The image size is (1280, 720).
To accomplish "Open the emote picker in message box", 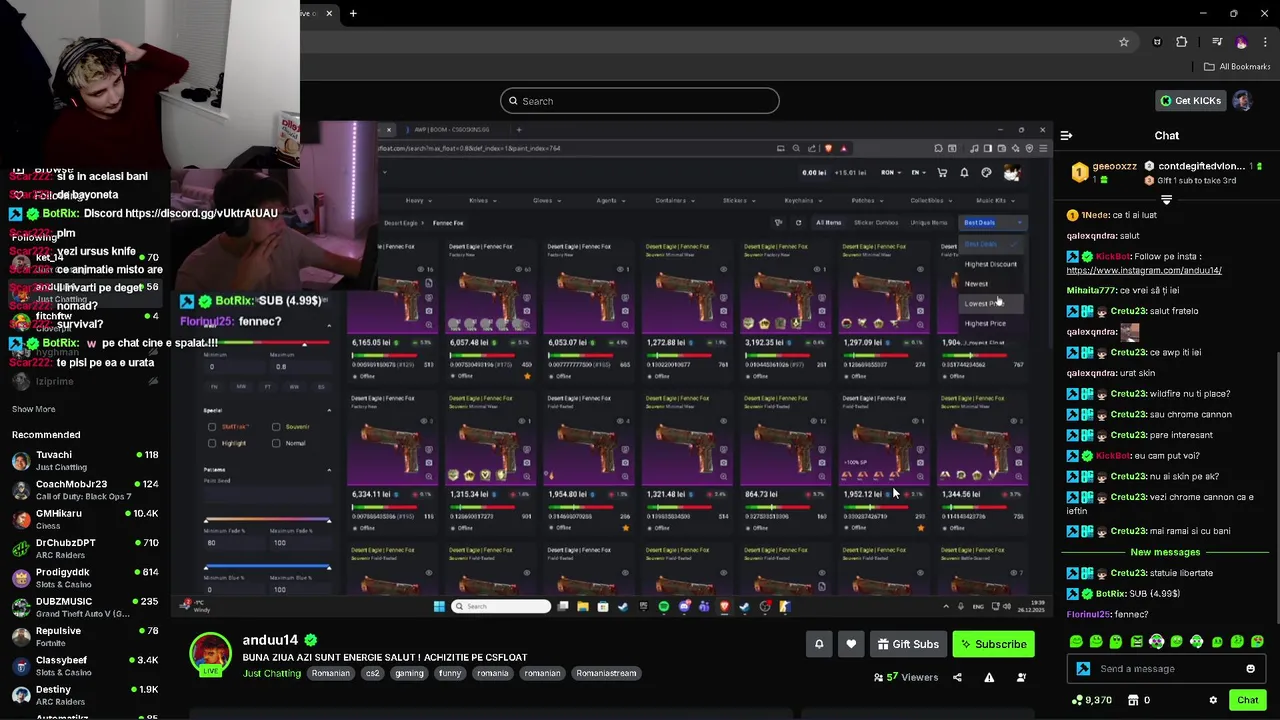I will [1250, 669].
